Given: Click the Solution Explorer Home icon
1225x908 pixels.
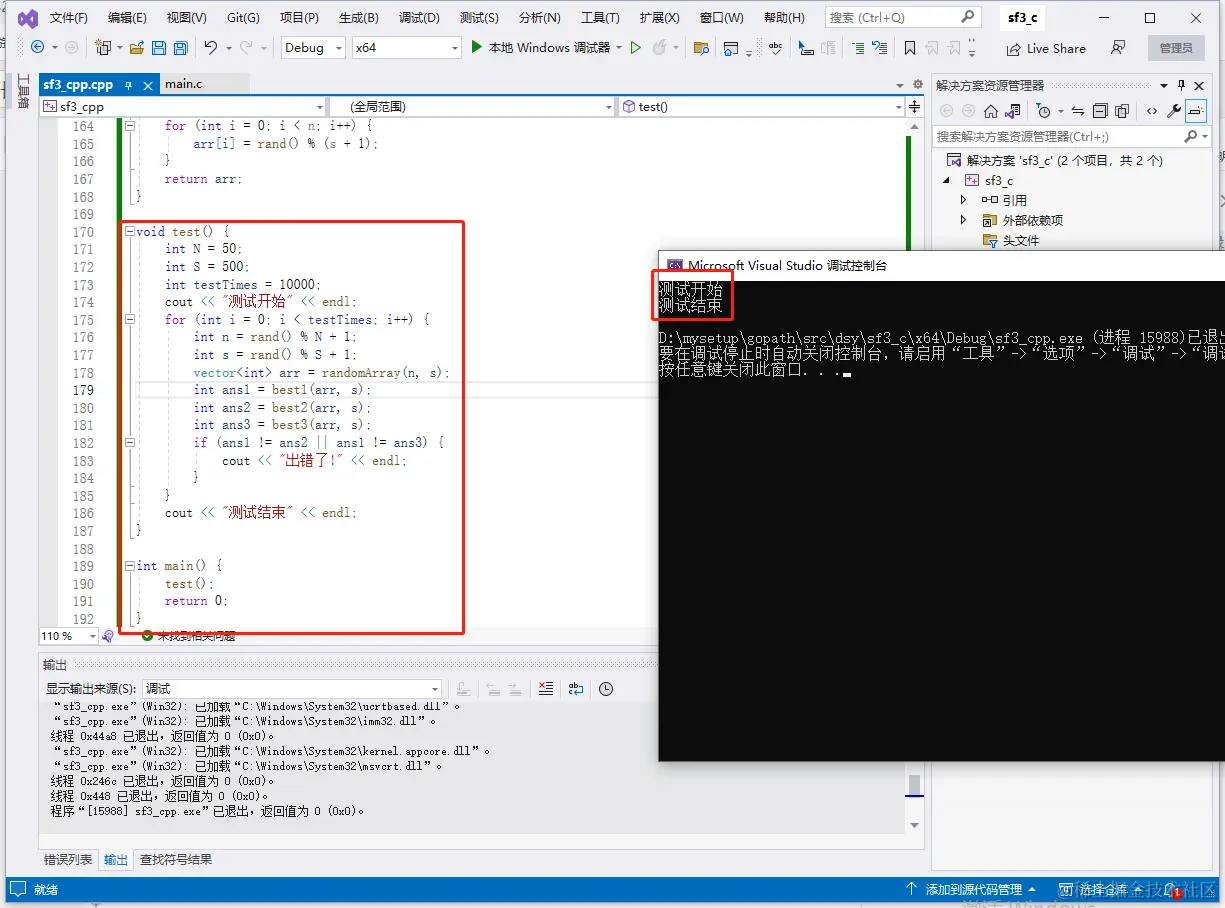Looking at the screenshot, I should (991, 111).
